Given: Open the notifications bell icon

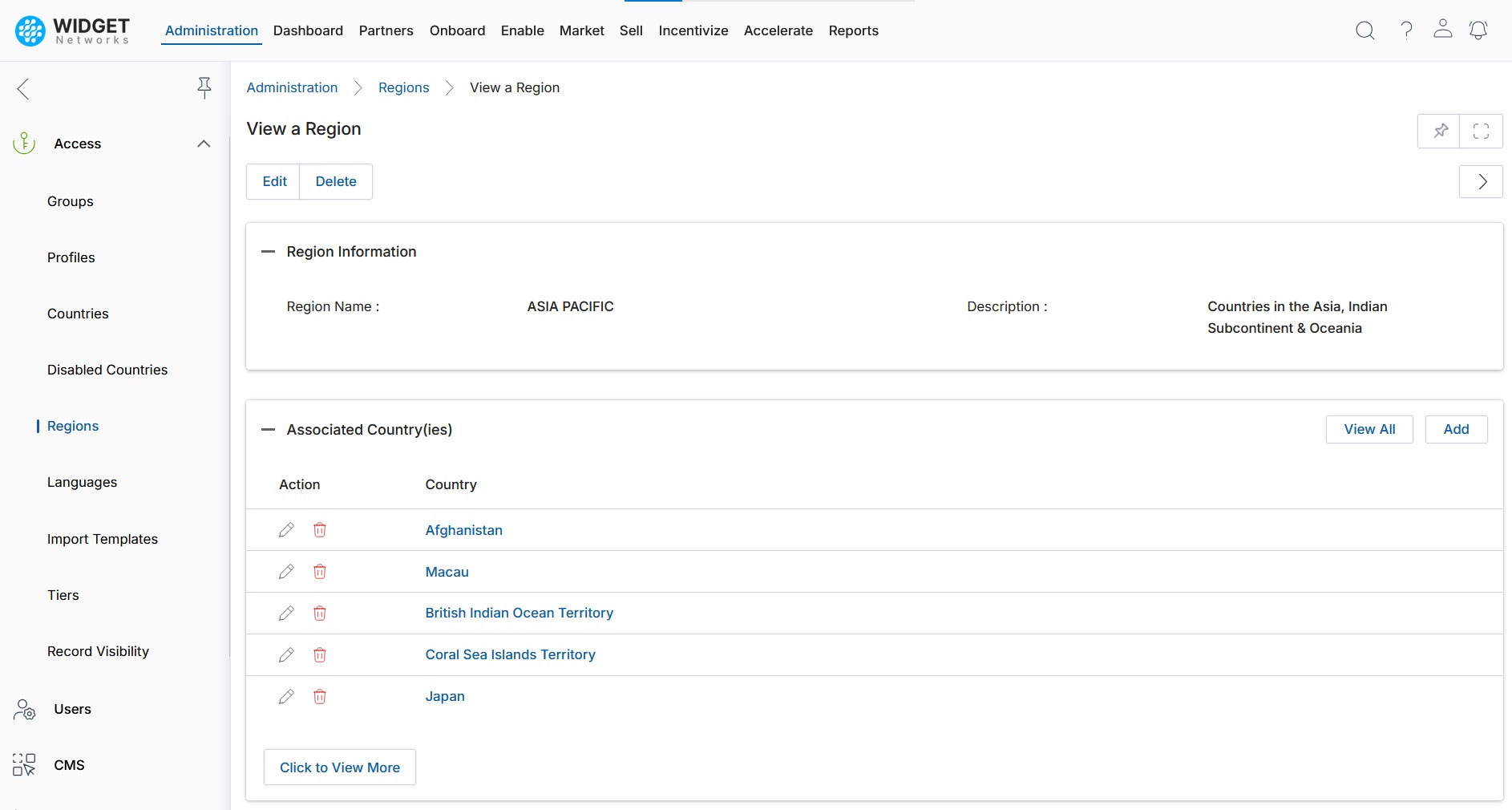Looking at the screenshot, I should 1478,30.
